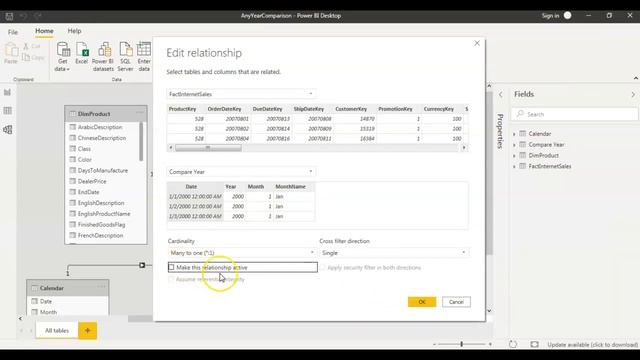Select the MonthName column header
Screen dimensions: 640x360
pos(291,187)
